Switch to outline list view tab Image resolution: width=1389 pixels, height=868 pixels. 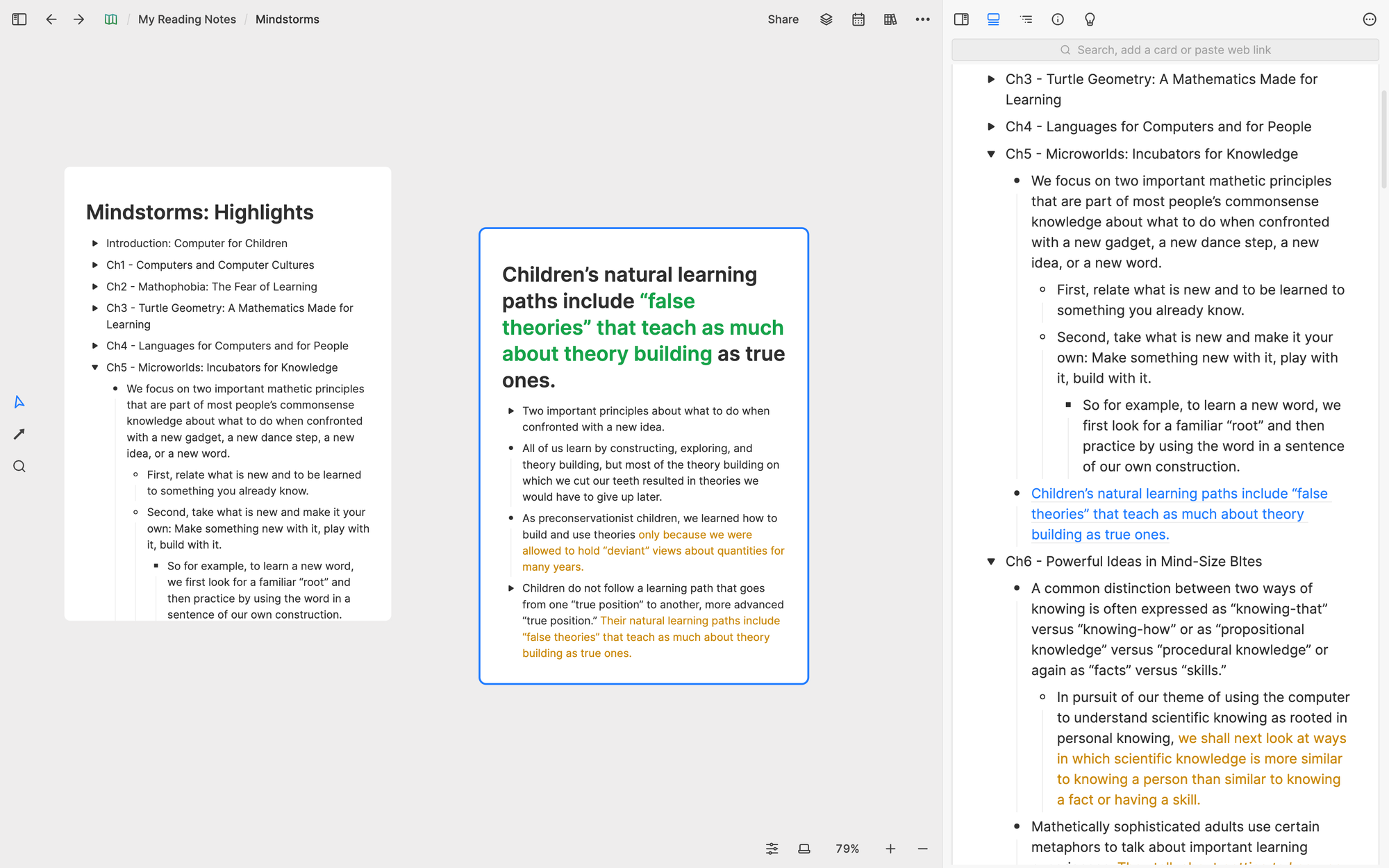1026,19
